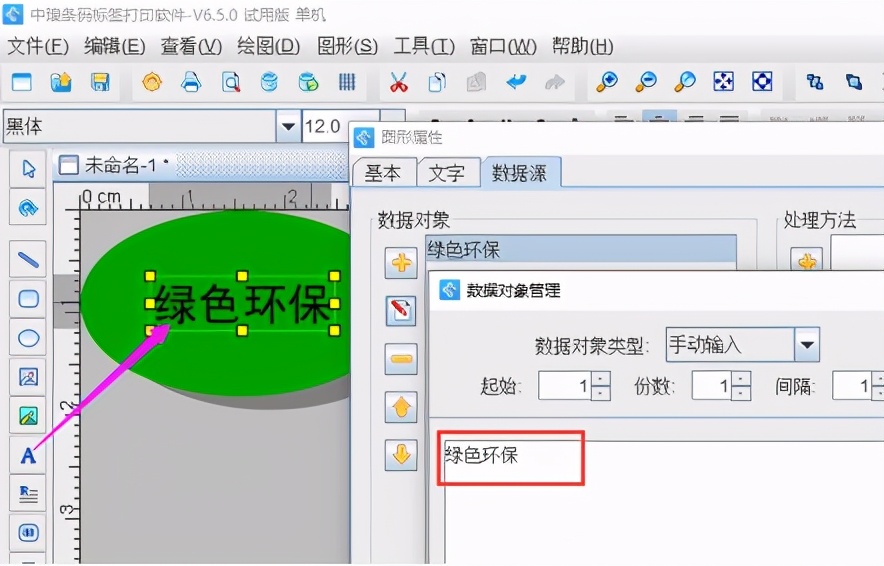Click the green database icon

pyautogui.click(x=308, y=82)
